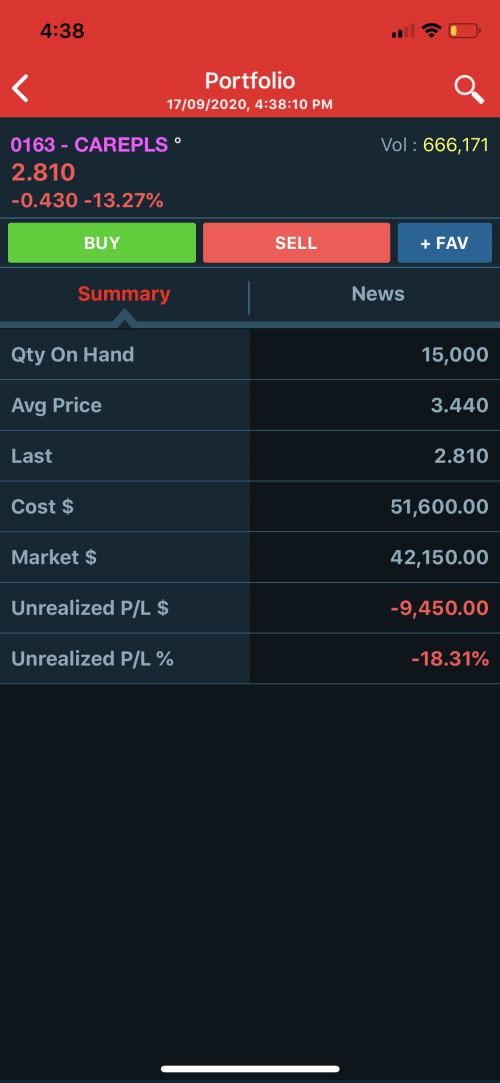Add stock with + FAV button
500x1083 pixels.
[x=445, y=242]
